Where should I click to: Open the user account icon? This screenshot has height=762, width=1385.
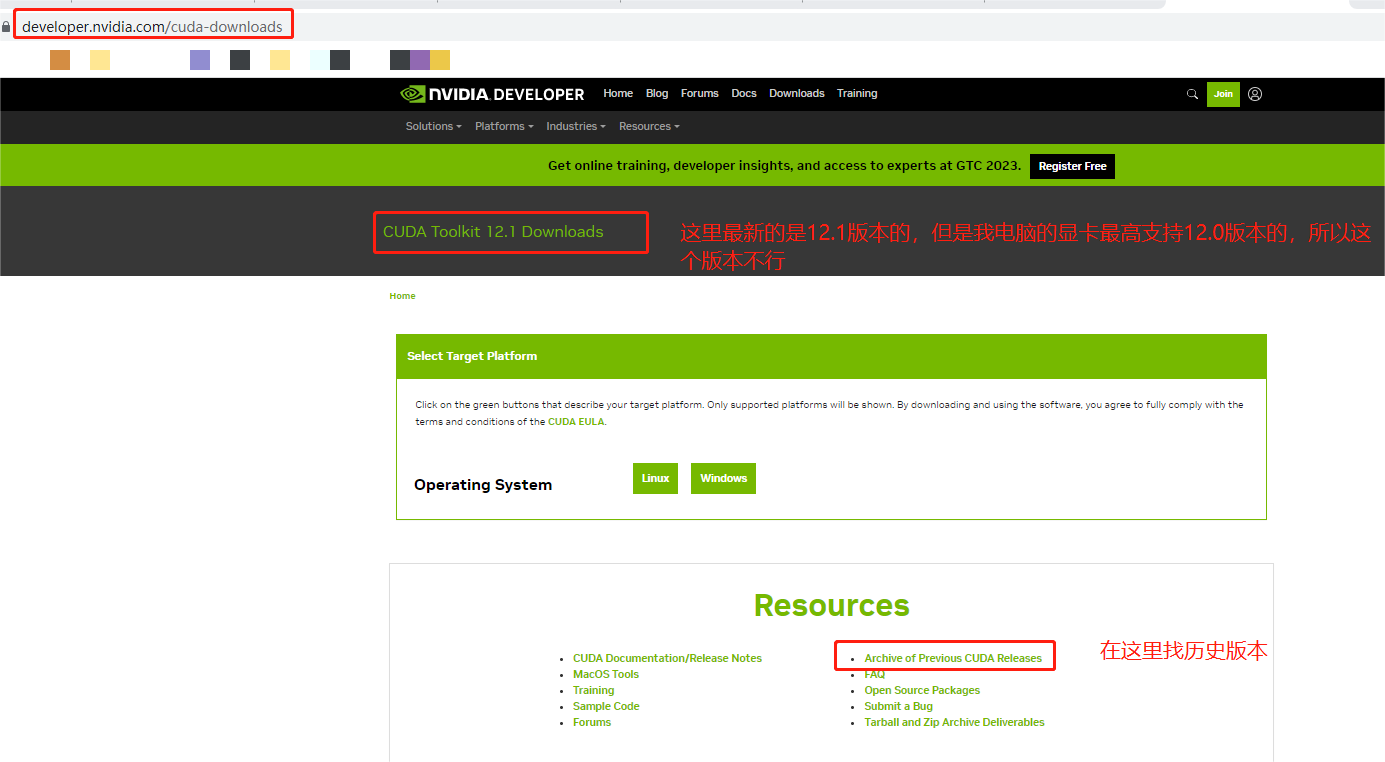1255,94
